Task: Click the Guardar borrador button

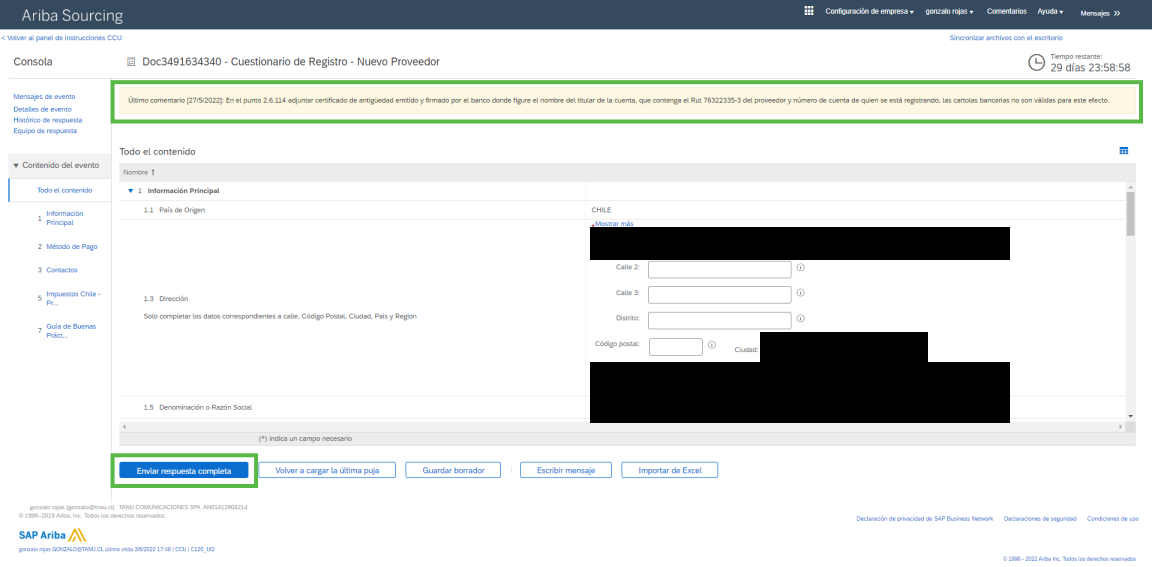Action: (x=453, y=470)
